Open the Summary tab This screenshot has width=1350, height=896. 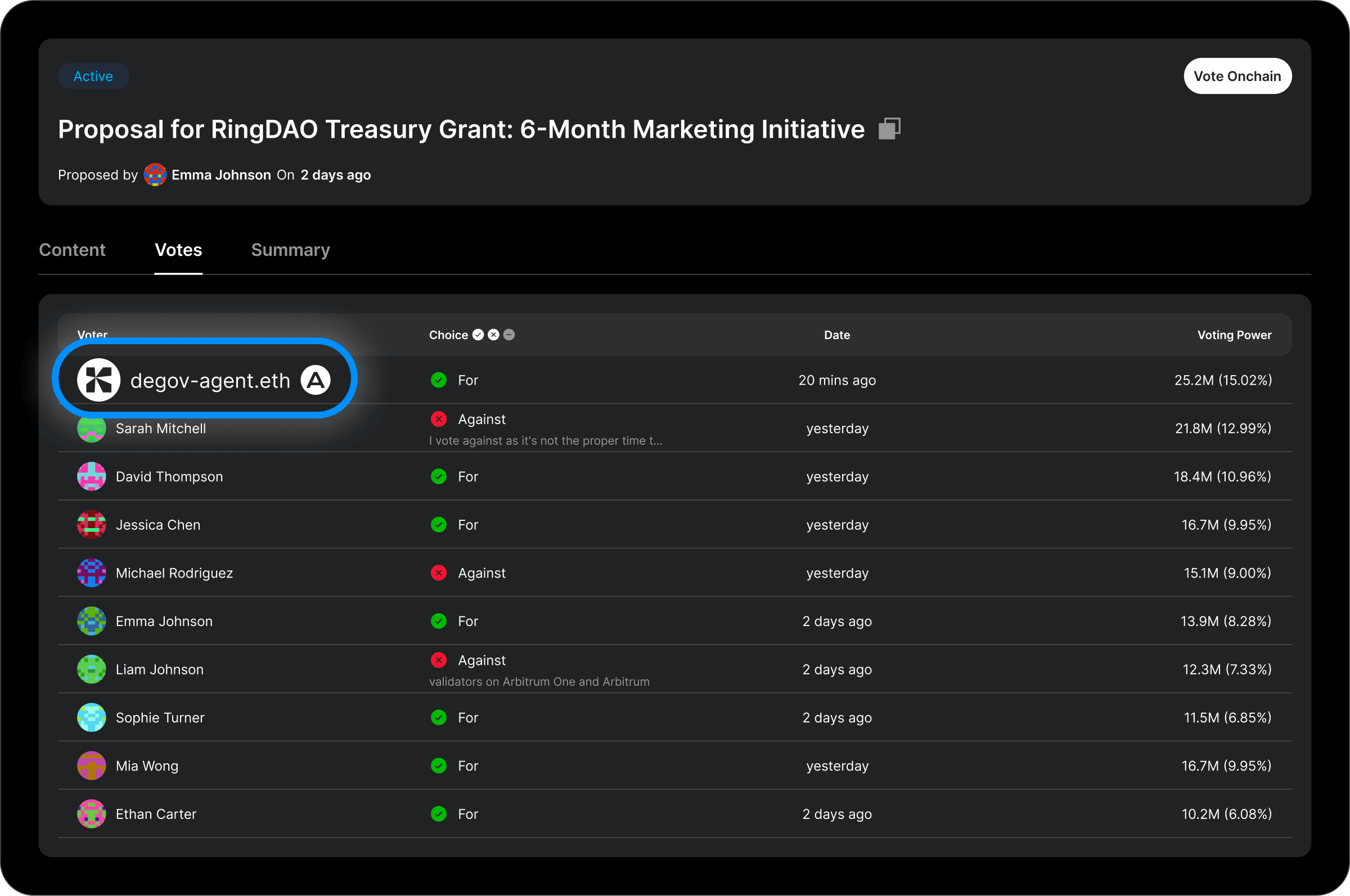[290, 250]
